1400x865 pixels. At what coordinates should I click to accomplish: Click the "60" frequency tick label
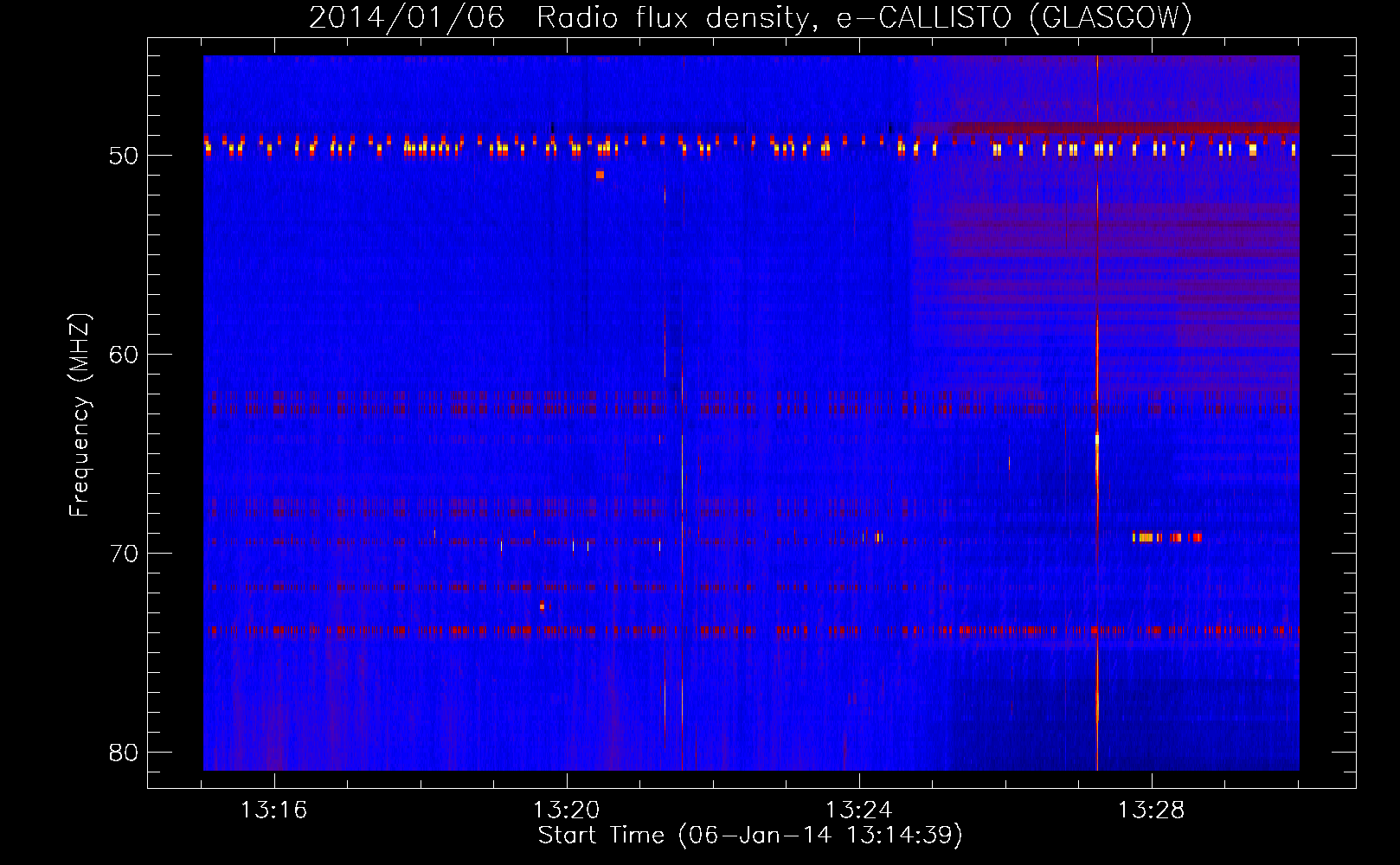(124, 355)
